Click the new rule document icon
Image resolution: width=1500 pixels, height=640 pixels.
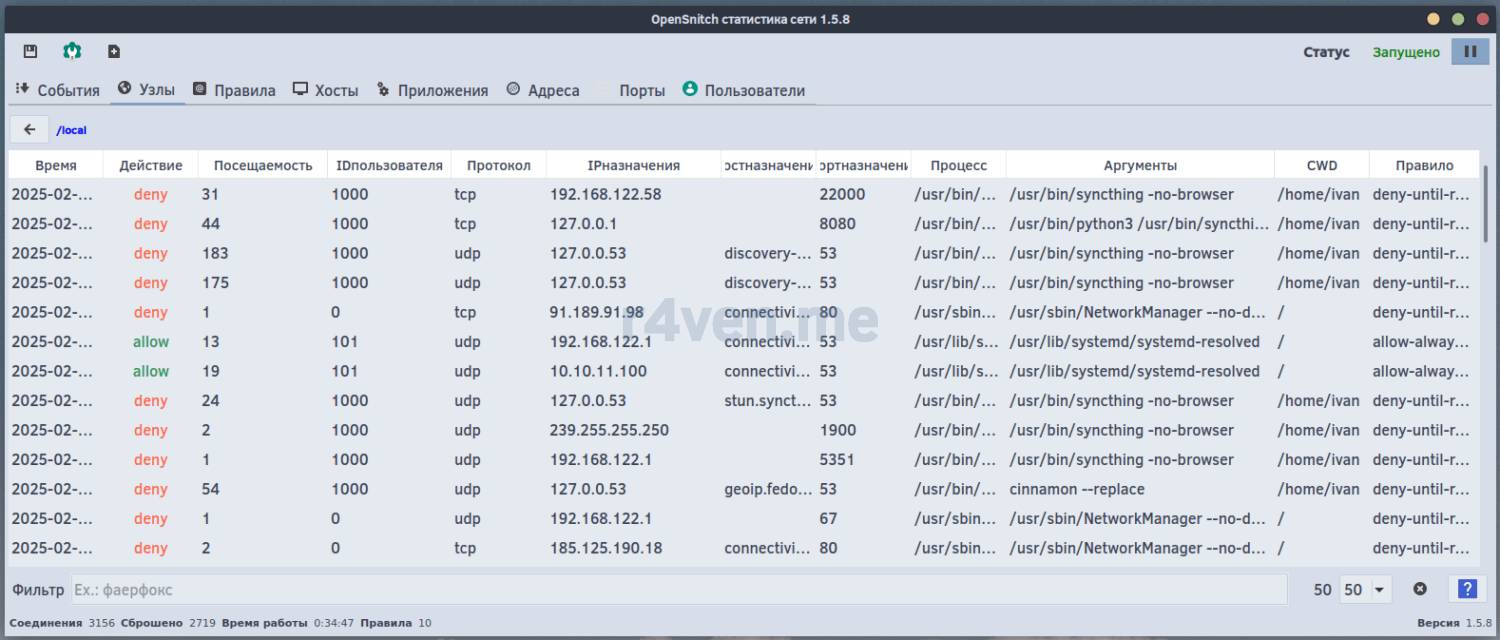[x=114, y=51]
